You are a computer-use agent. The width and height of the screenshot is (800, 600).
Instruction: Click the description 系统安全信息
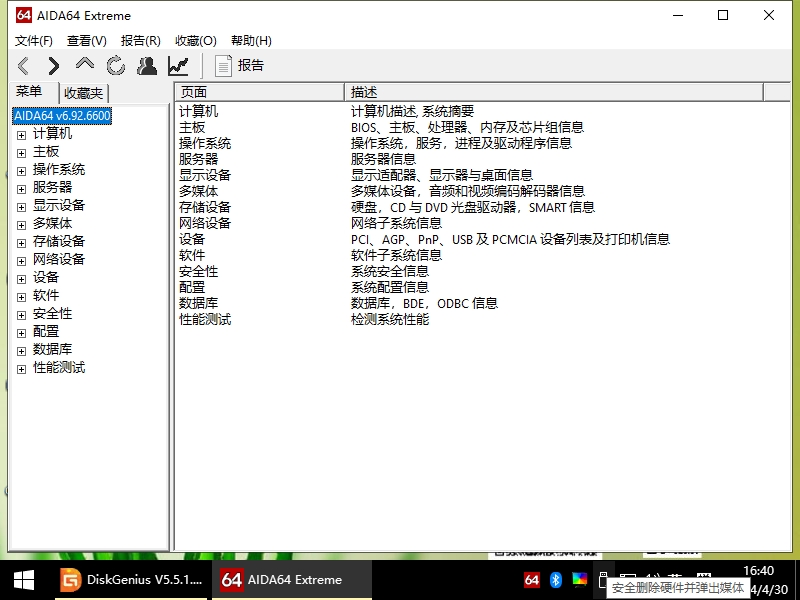click(390, 271)
